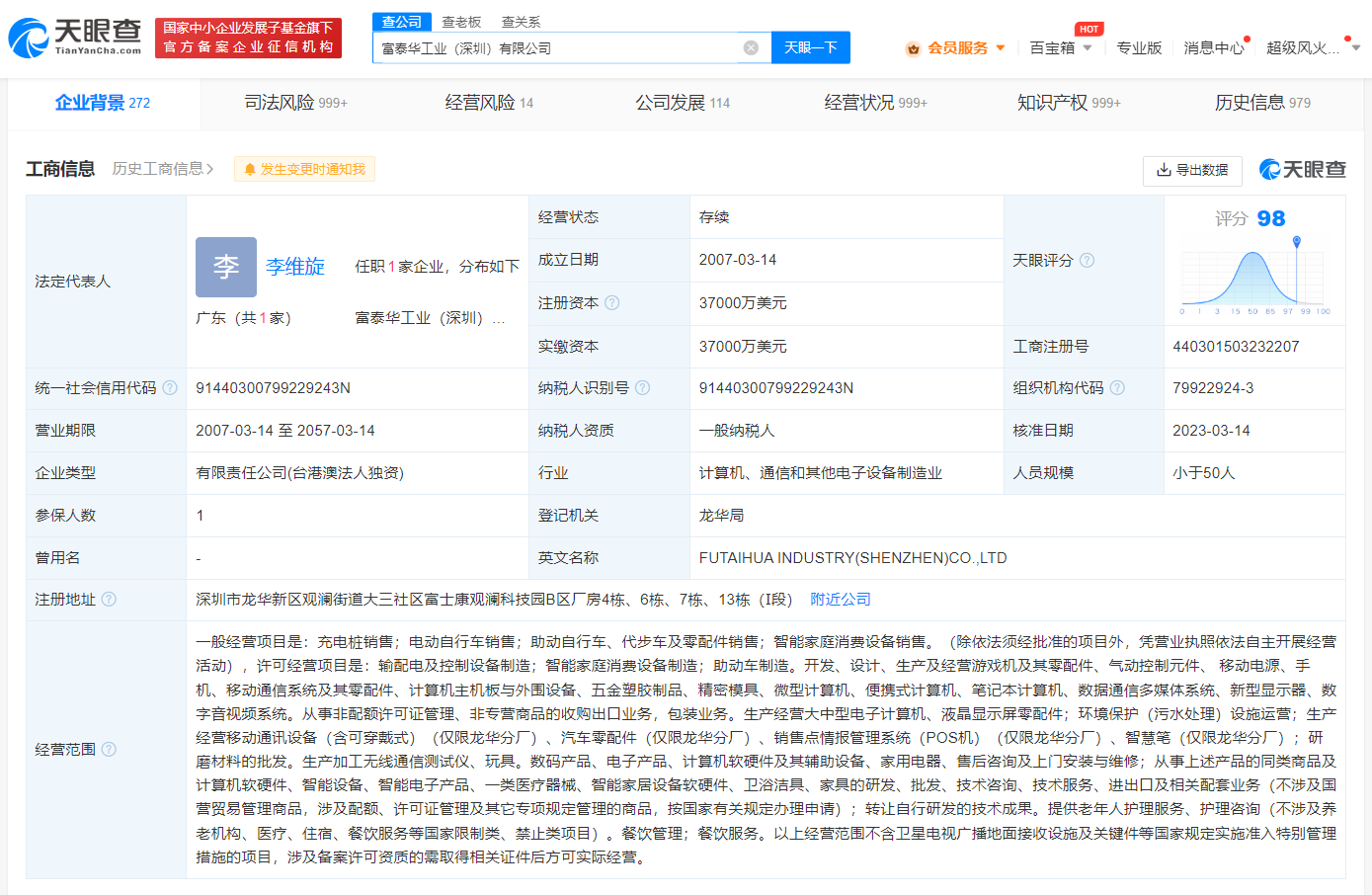
Task: Click 有限责任公司(台港澳法人独资) company type
Action: click(x=300, y=473)
